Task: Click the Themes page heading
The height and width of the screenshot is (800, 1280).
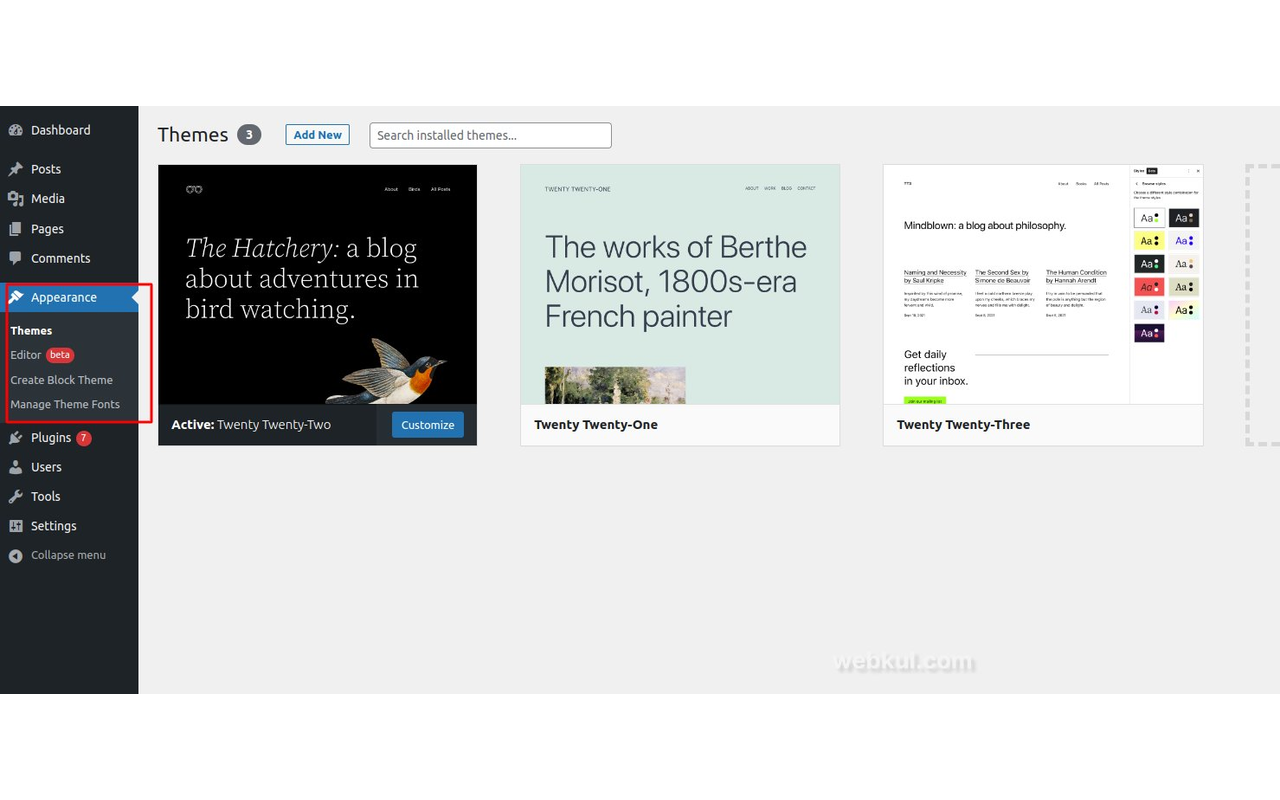Action: point(193,135)
